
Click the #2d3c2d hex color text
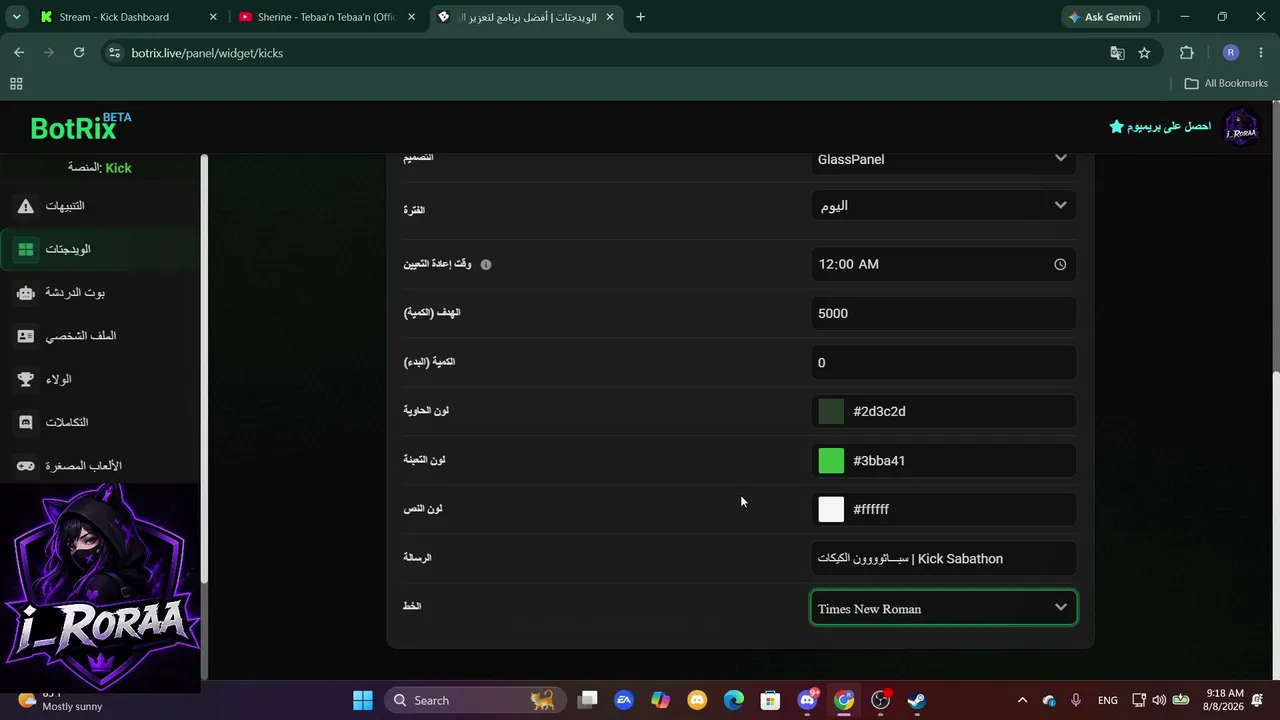pos(879,411)
